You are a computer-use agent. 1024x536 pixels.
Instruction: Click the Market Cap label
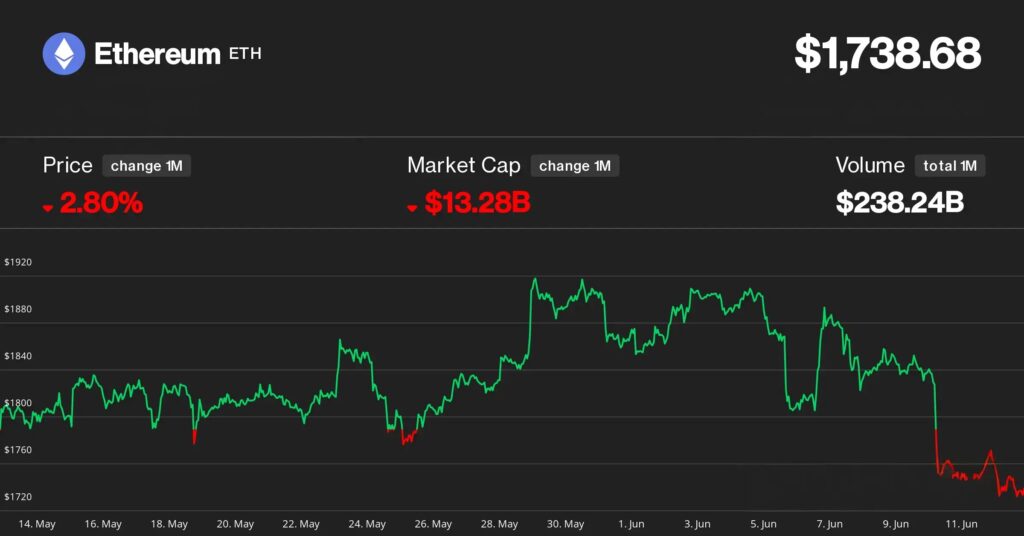click(x=463, y=166)
